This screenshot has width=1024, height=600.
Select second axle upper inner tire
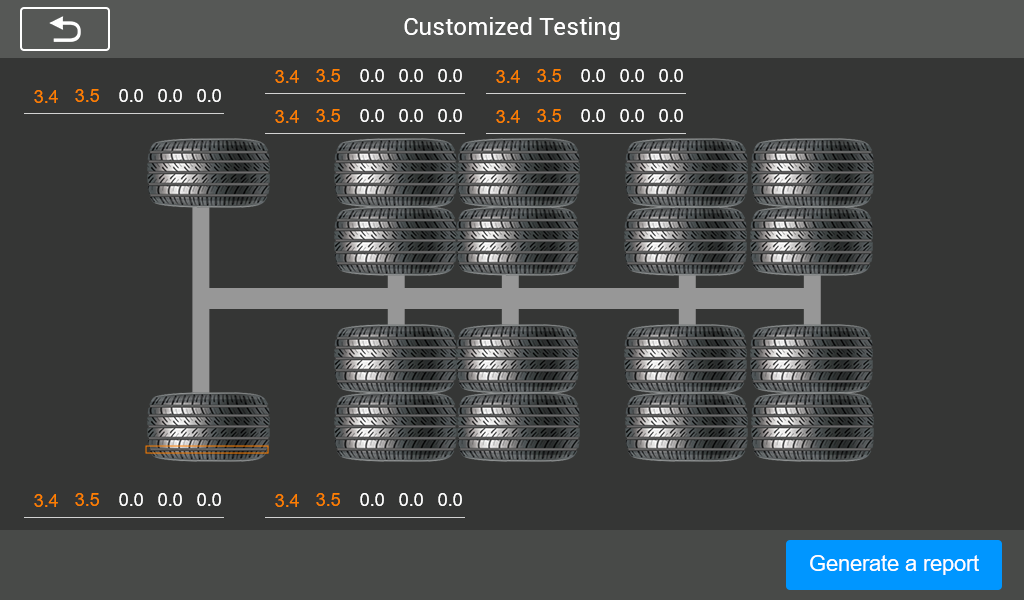395,241
